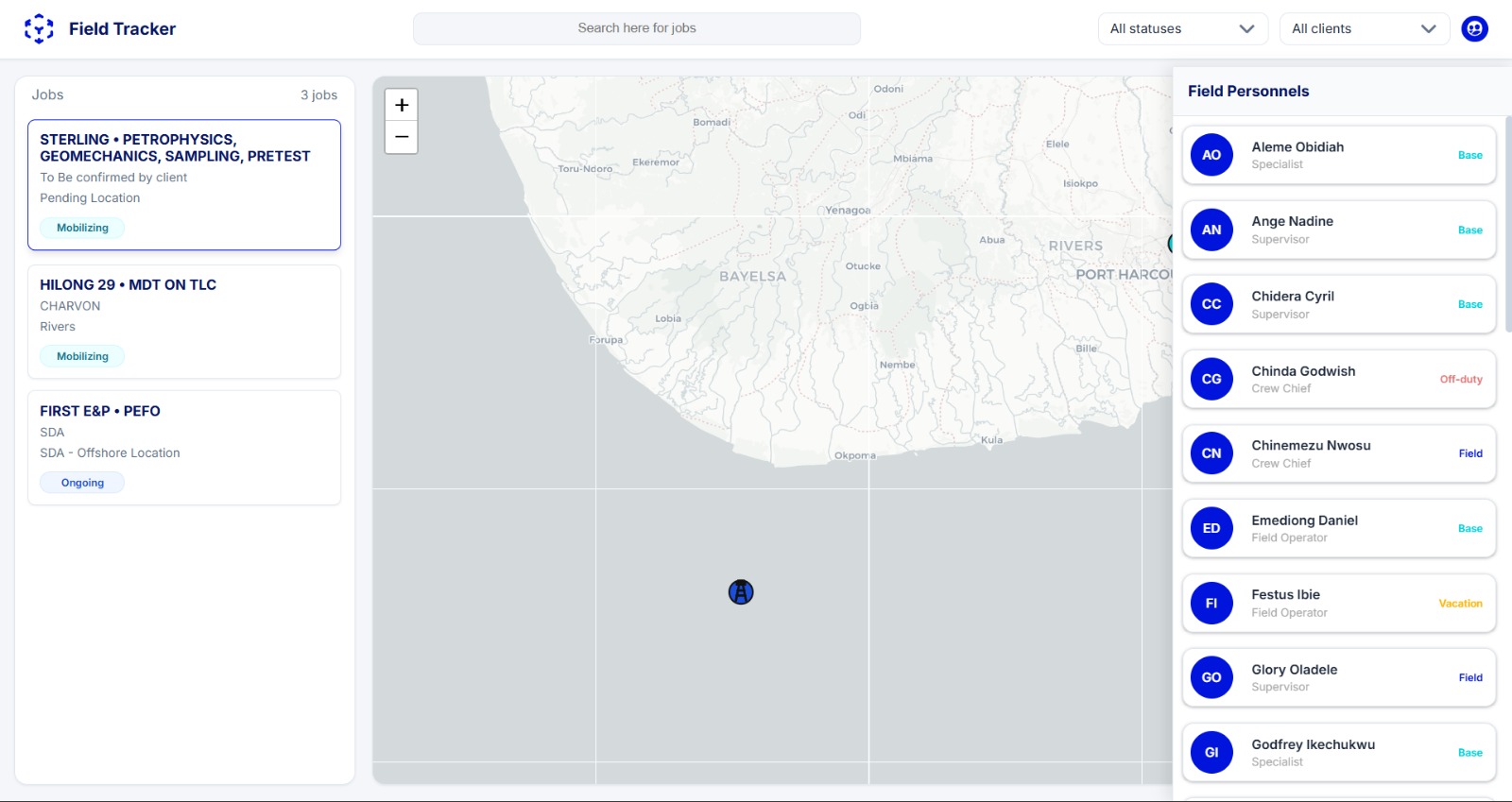Click the Off-duty status of Chinda Godwish
The height and width of the screenshot is (802, 1512).
click(1461, 379)
